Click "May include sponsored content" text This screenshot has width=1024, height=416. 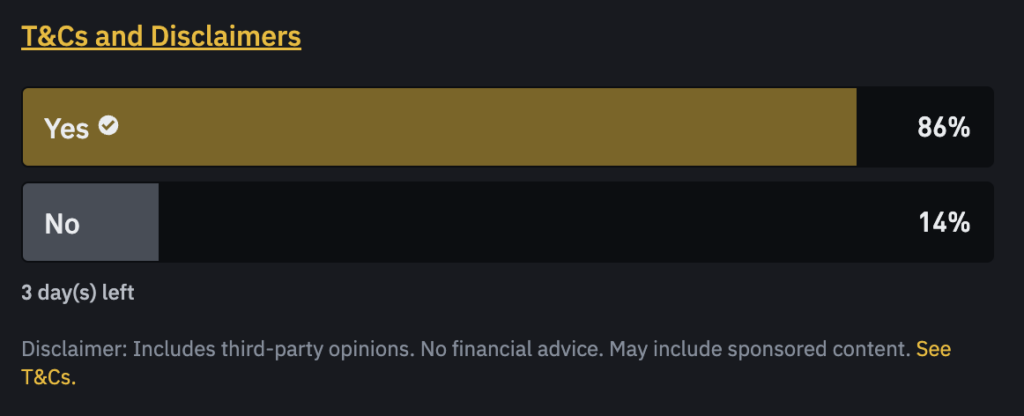tap(760, 349)
